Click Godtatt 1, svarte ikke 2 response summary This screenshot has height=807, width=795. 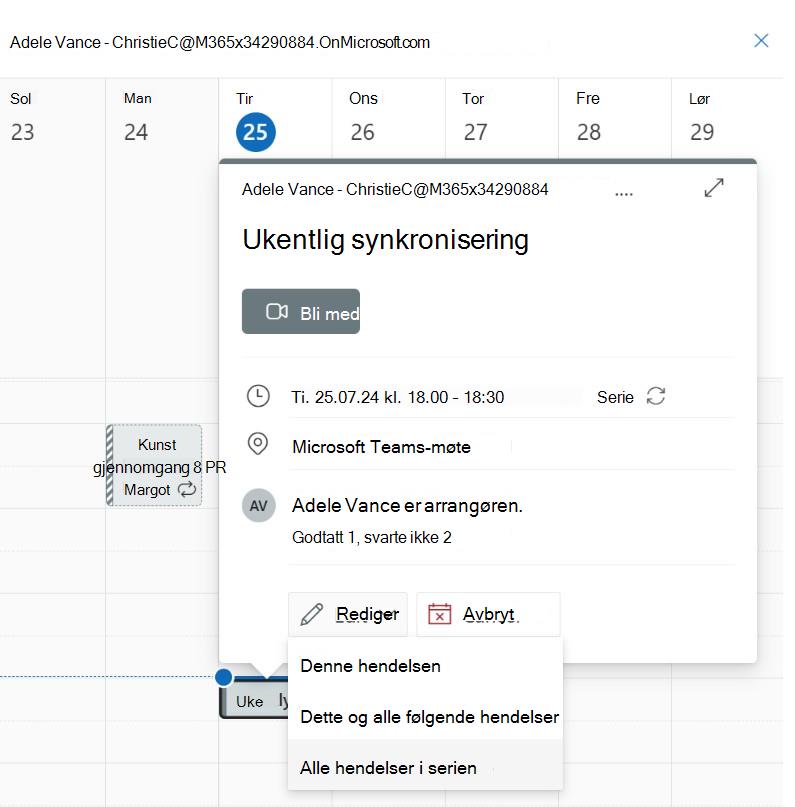[x=372, y=537]
